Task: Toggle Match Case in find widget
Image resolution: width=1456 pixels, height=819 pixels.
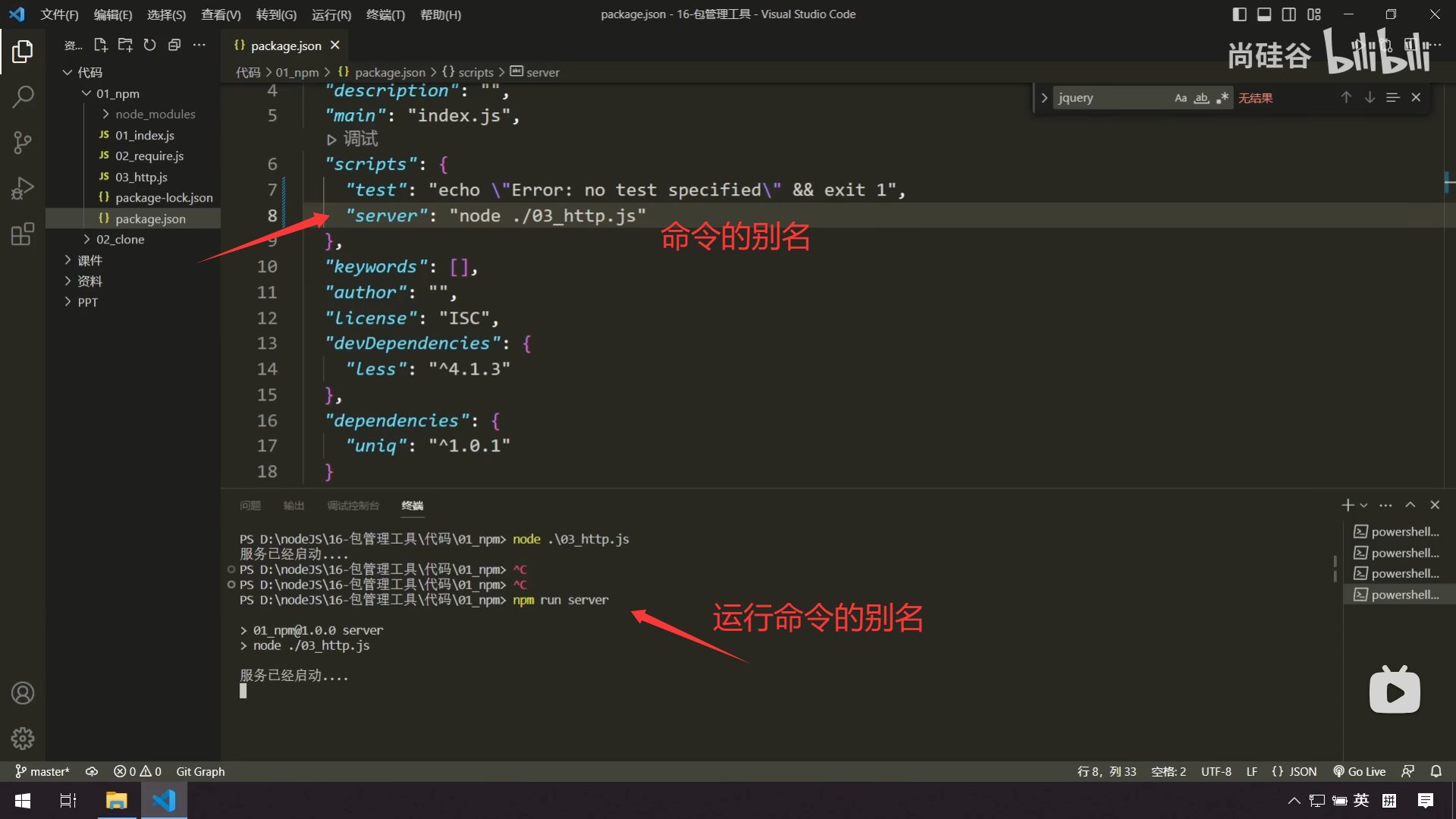Action: [1180, 98]
